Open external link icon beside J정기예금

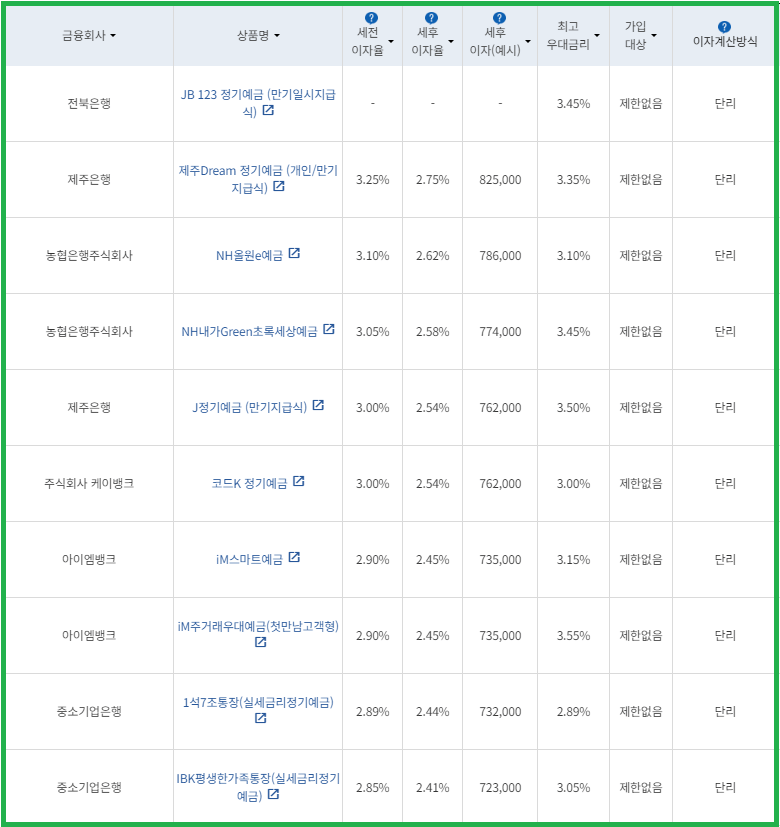click(x=318, y=406)
